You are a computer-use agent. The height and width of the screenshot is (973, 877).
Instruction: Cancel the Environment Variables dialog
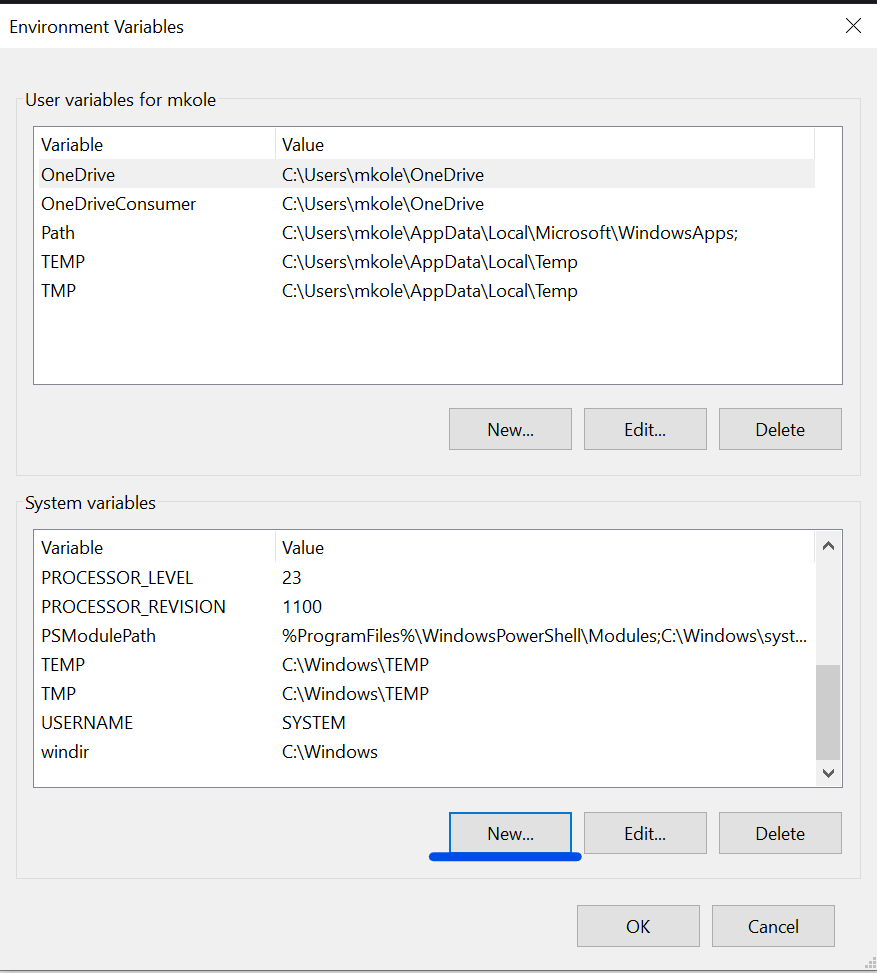(x=773, y=926)
